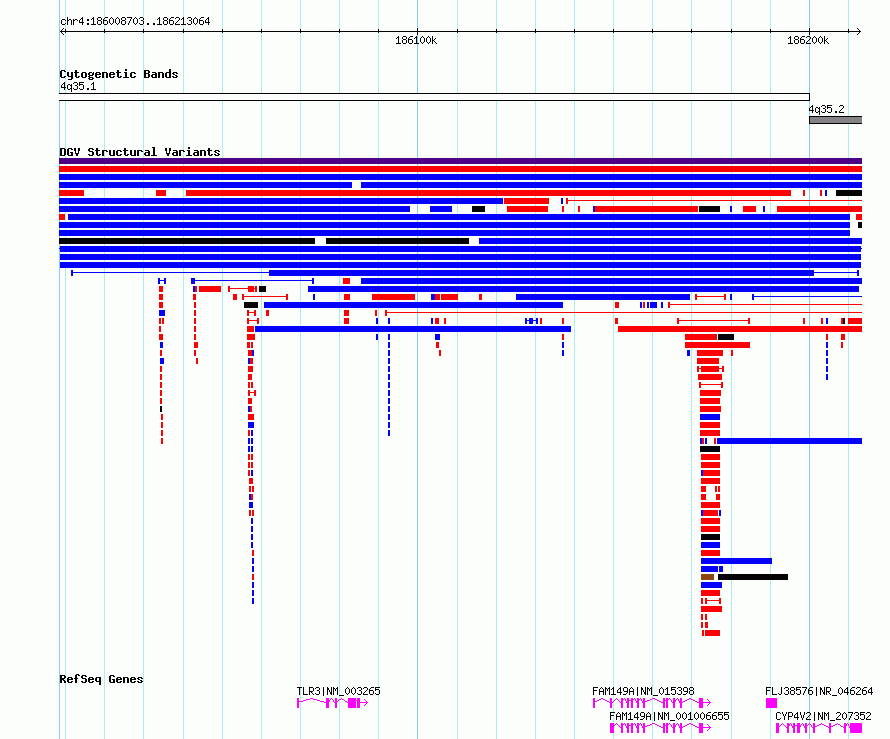The width and height of the screenshot is (890, 739).
Task: Click the FAM149A|NM_015398 gene label
Action: pyautogui.click(x=643, y=691)
